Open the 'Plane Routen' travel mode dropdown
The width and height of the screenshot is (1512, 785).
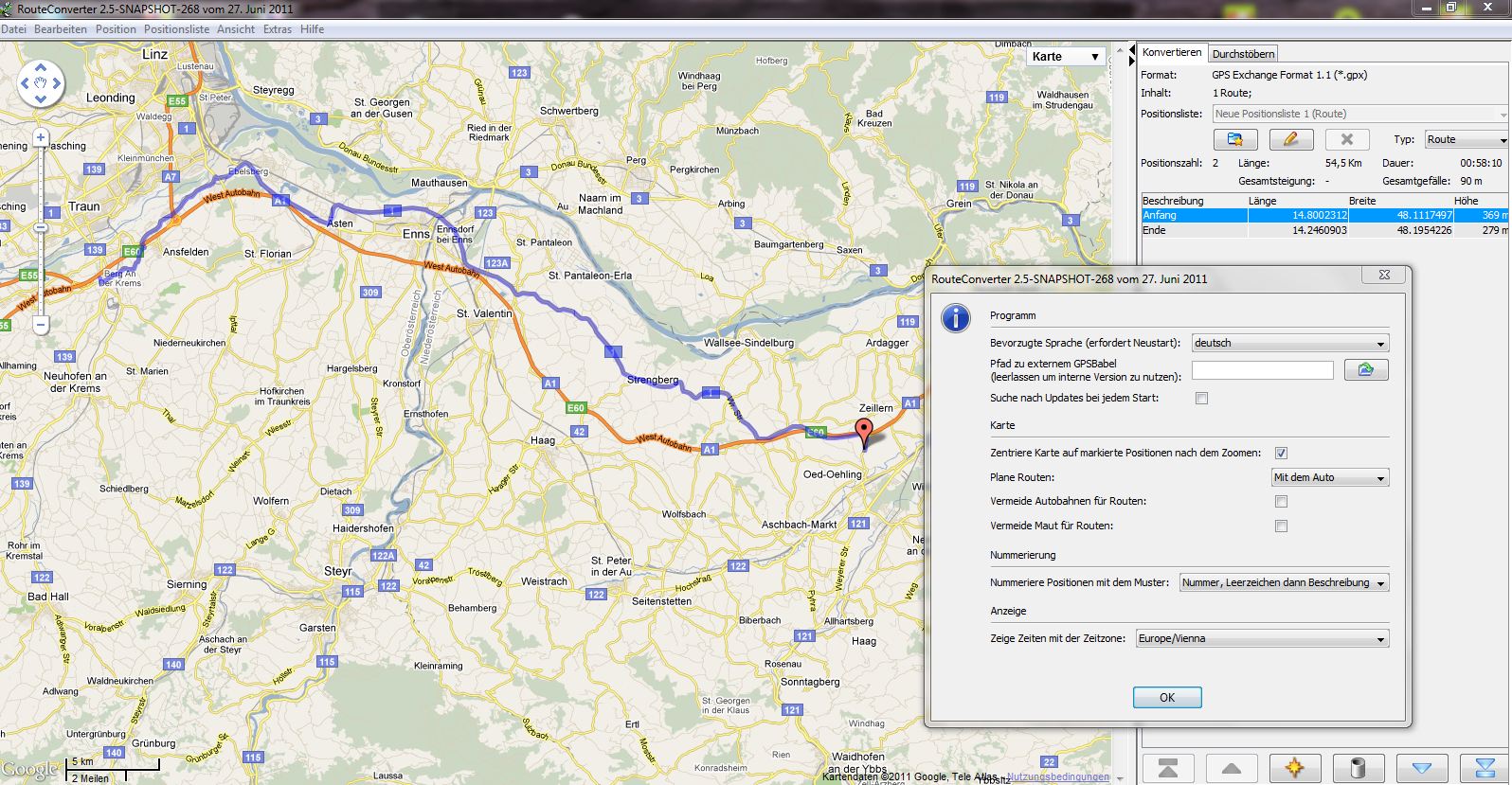(x=1330, y=478)
